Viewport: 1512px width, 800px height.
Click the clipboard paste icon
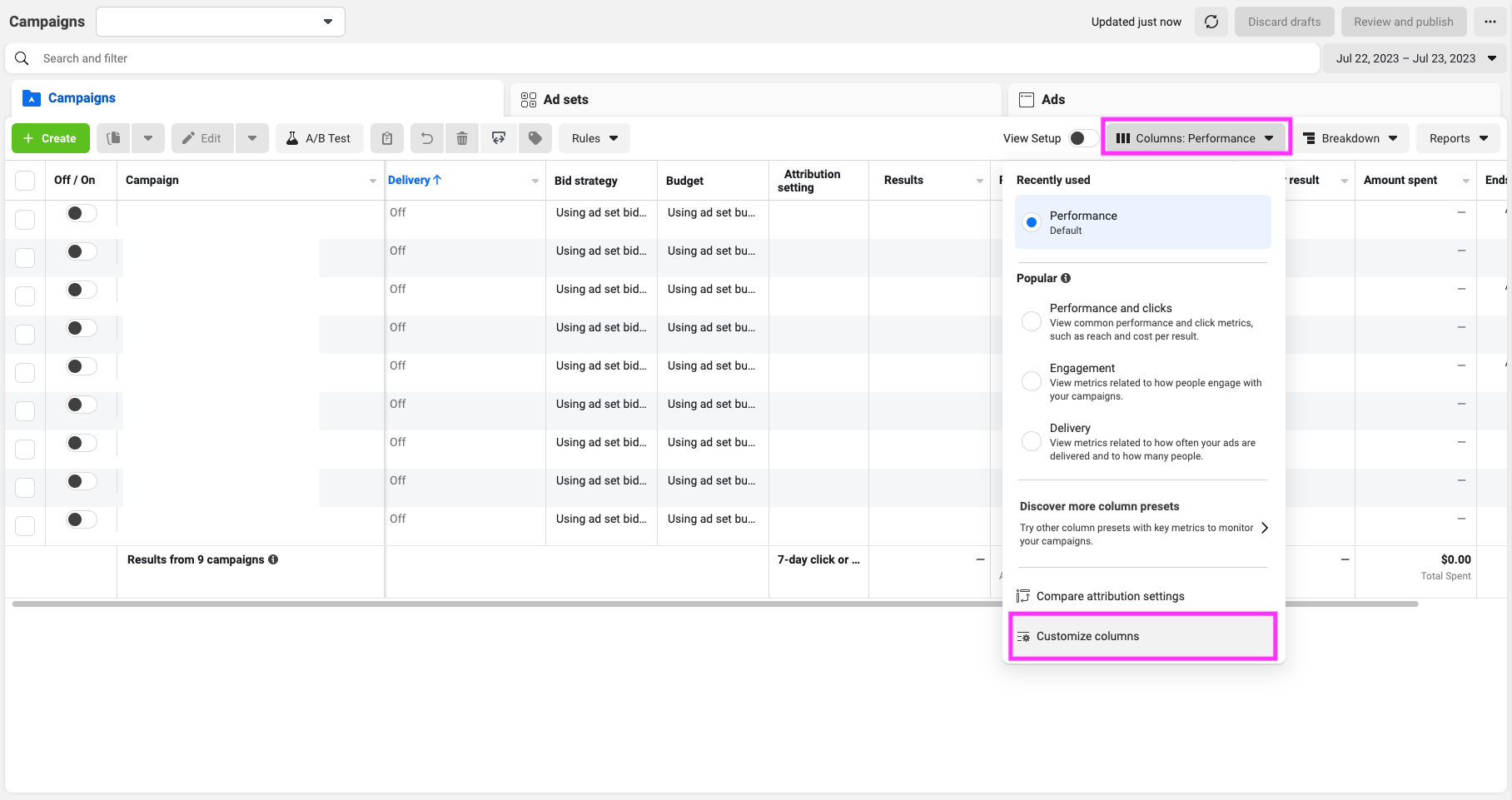point(387,138)
